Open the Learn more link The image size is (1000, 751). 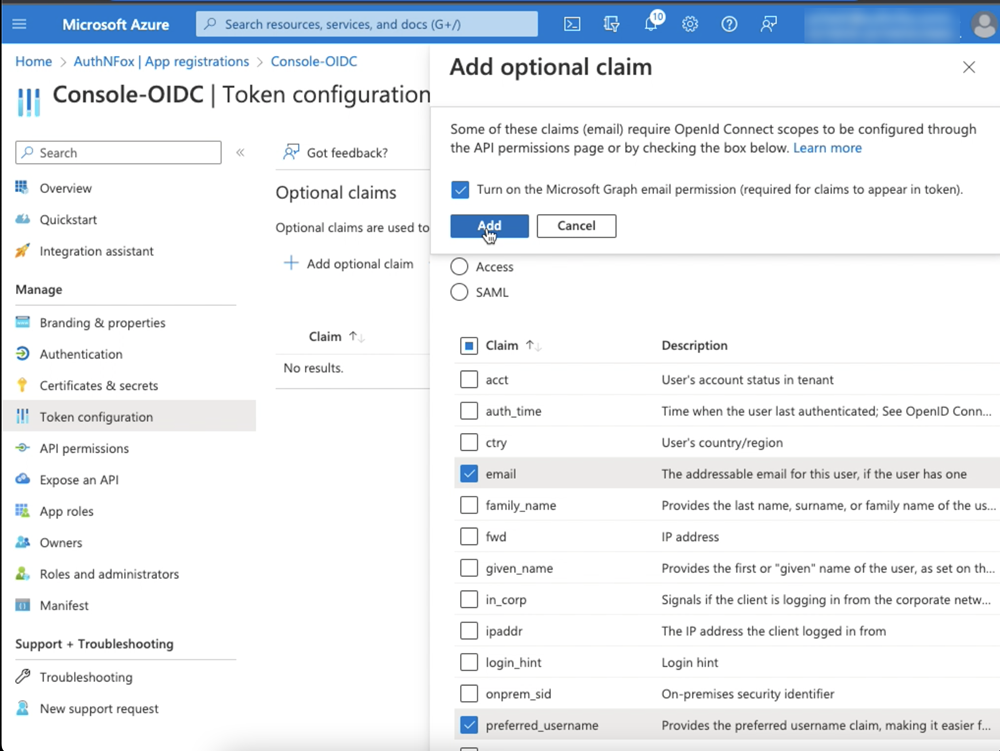[x=827, y=148]
